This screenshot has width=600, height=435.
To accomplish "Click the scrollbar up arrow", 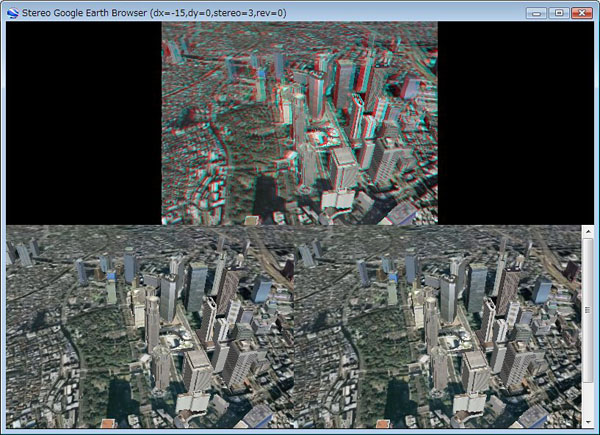I will coord(588,231).
